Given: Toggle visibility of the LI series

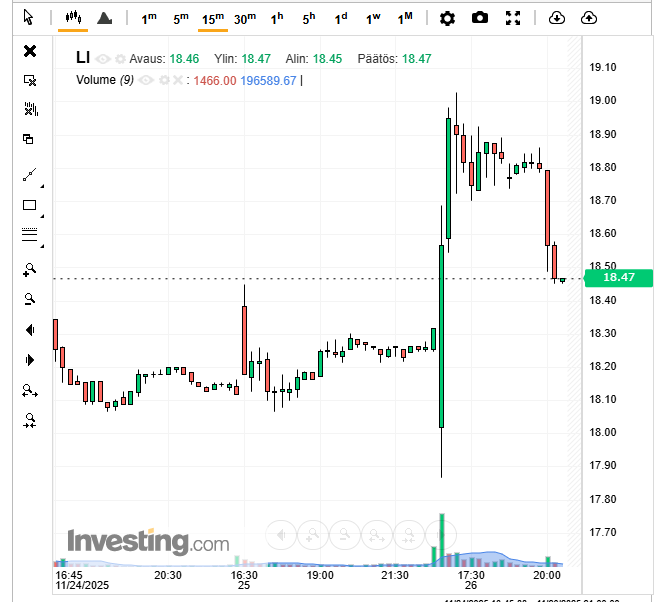Looking at the screenshot, I should click(x=103, y=60).
